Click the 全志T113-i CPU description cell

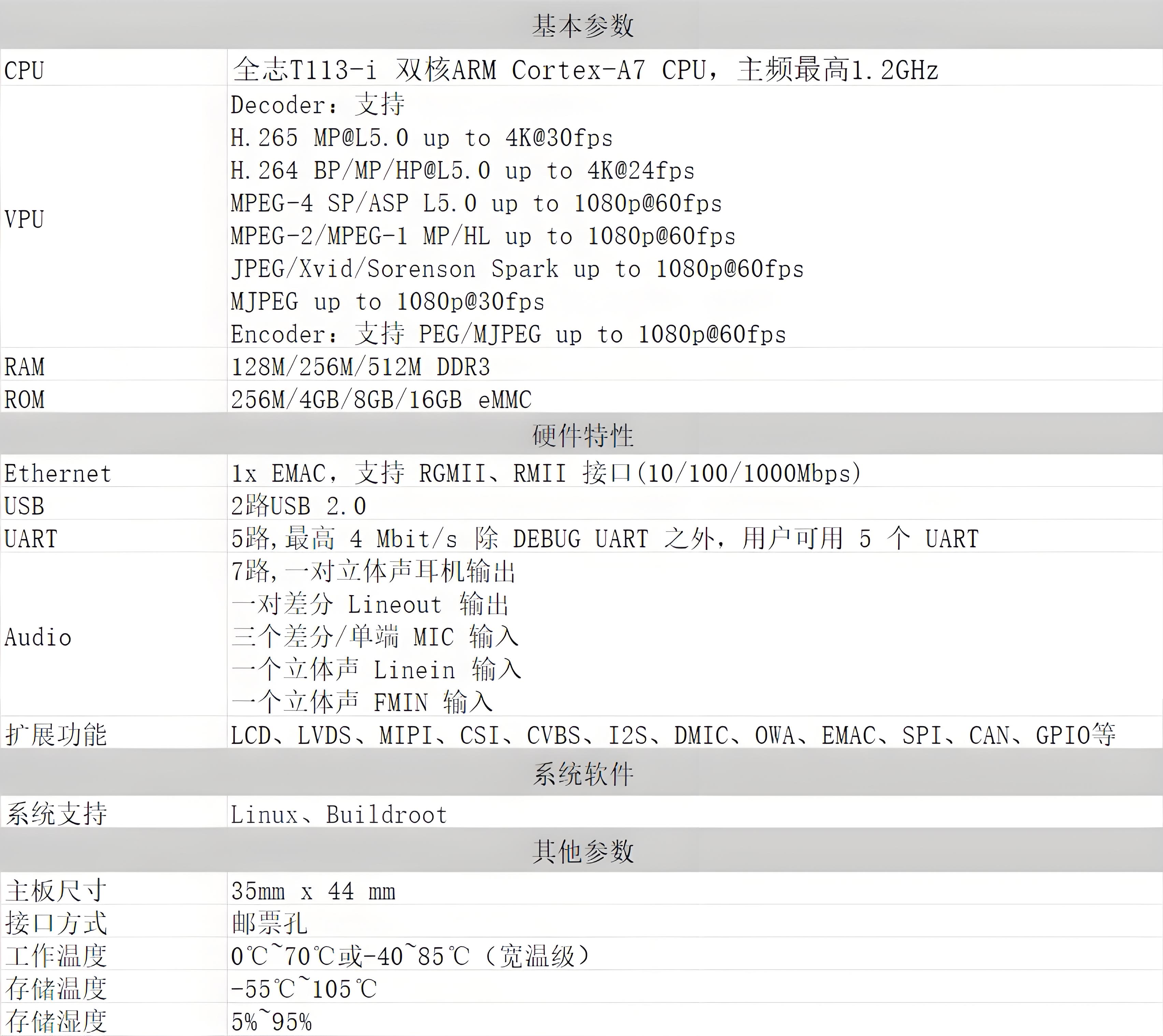tap(585, 70)
